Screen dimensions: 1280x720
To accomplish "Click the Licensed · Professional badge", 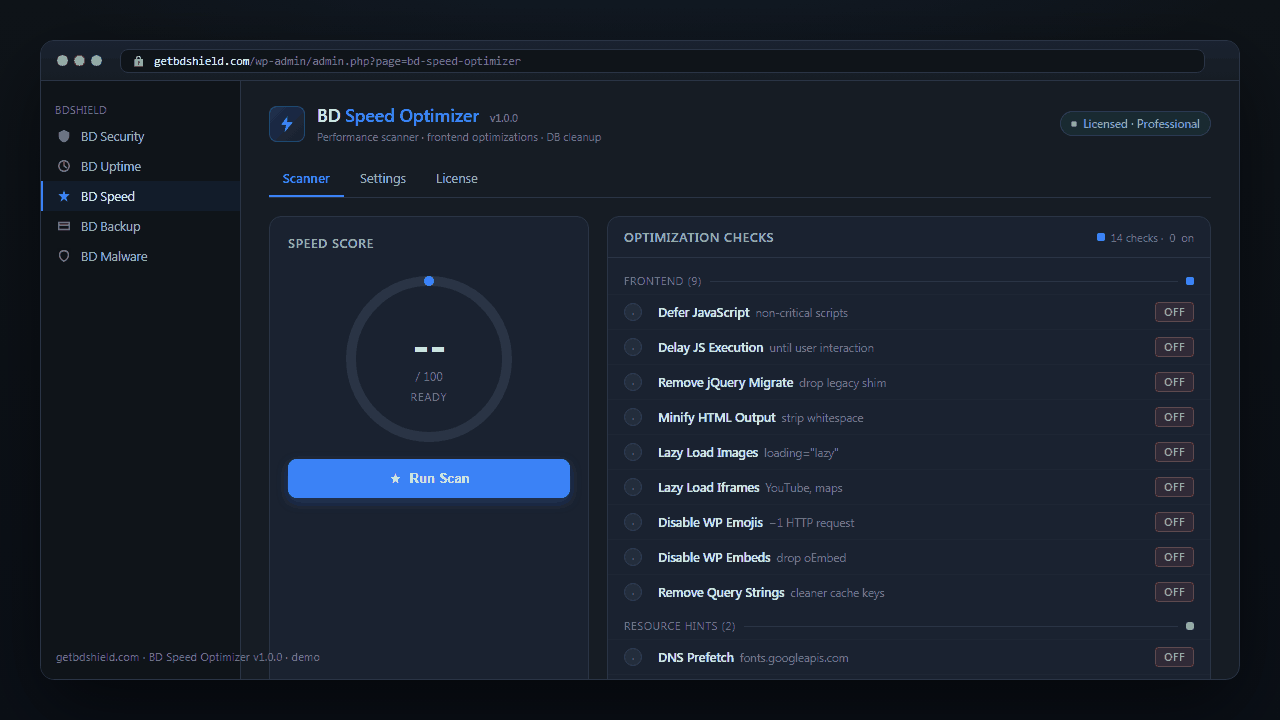I will pos(1135,124).
